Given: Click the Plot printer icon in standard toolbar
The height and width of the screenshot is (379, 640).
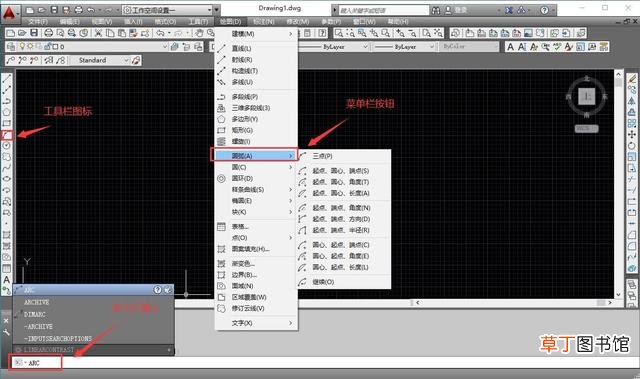Looking at the screenshot, I should [x=49, y=33].
